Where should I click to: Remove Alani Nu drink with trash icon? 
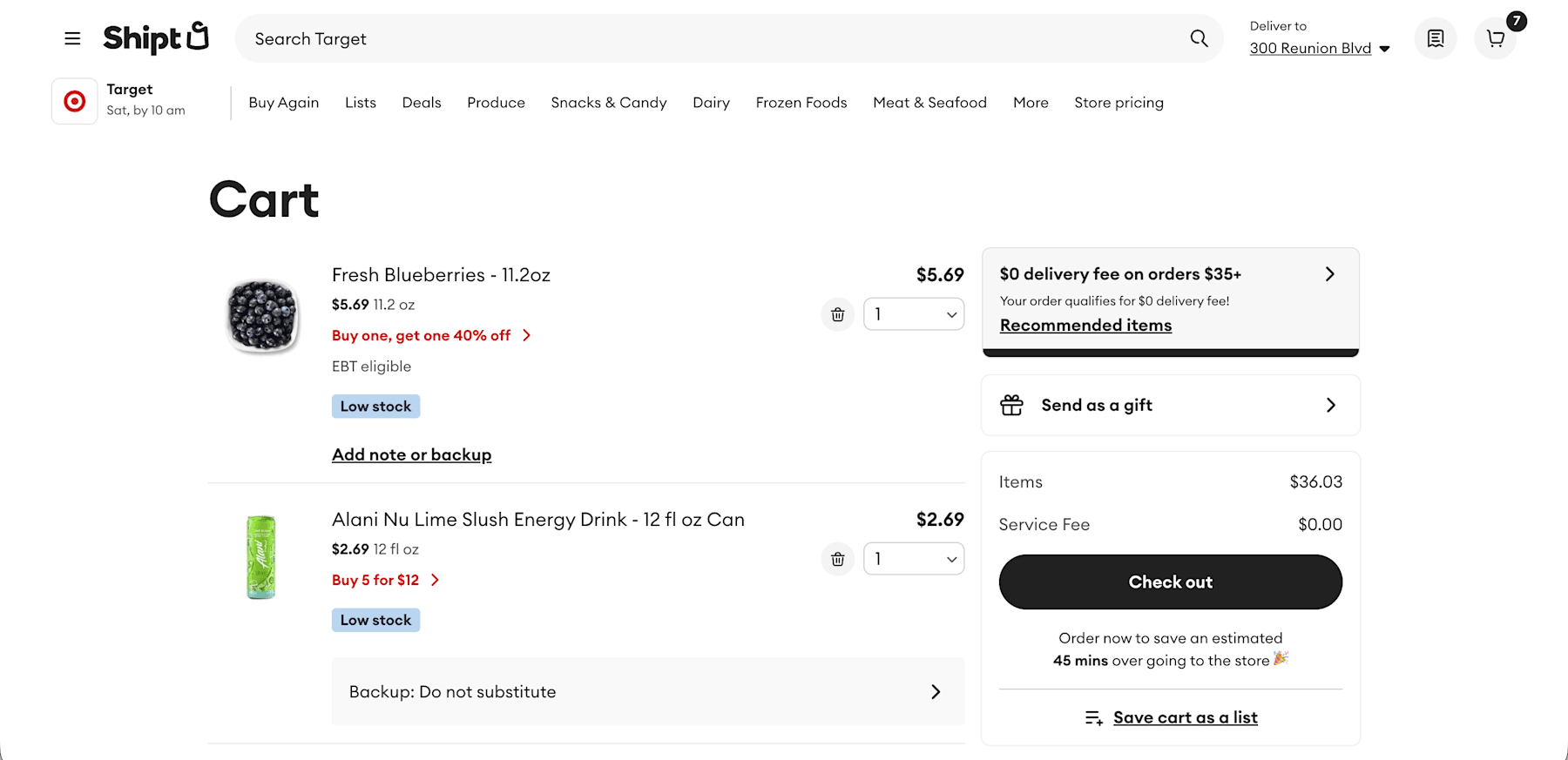click(x=837, y=559)
